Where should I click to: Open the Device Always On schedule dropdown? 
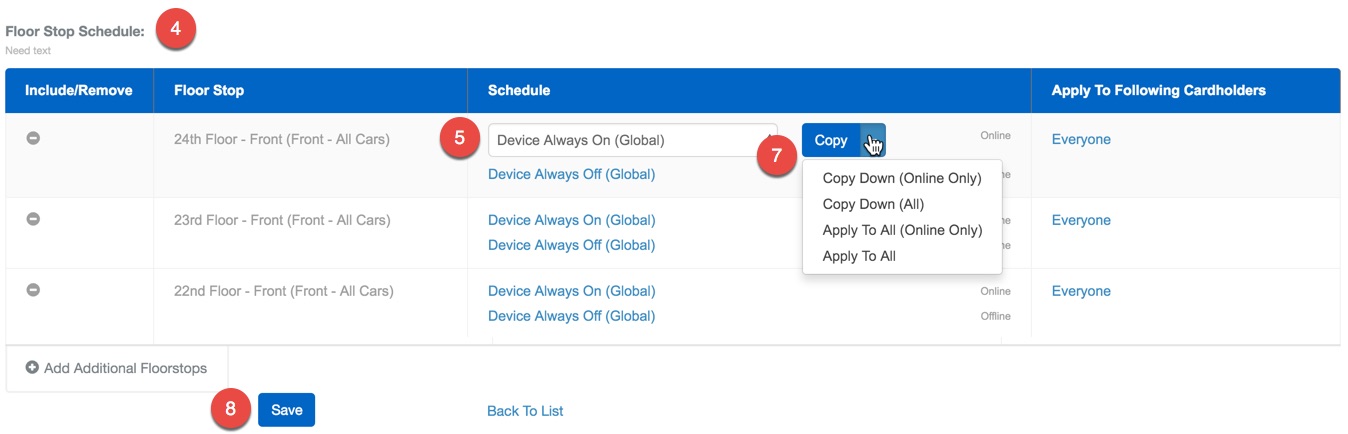(x=632, y=140)
